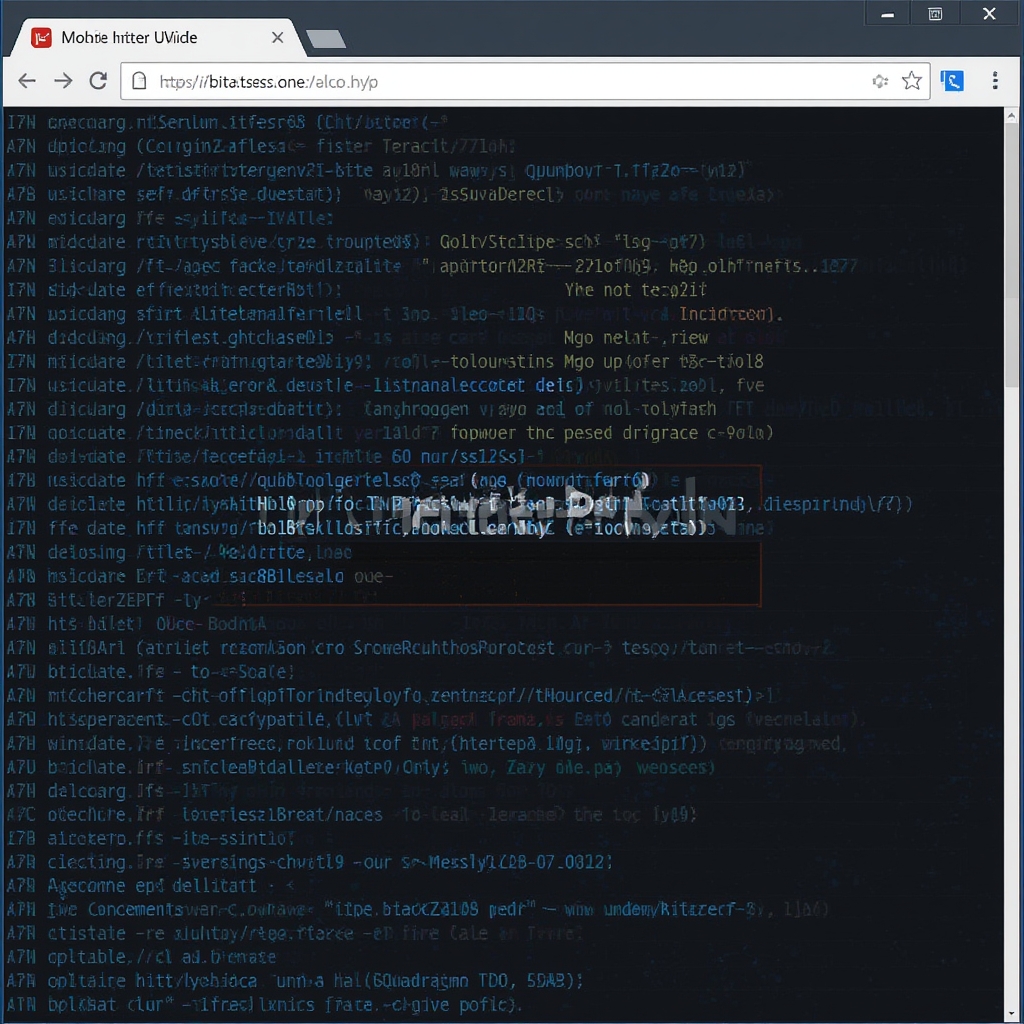
Task: Restore the window with maximize button
Action: pyautogui.click(x=935, y=13)
